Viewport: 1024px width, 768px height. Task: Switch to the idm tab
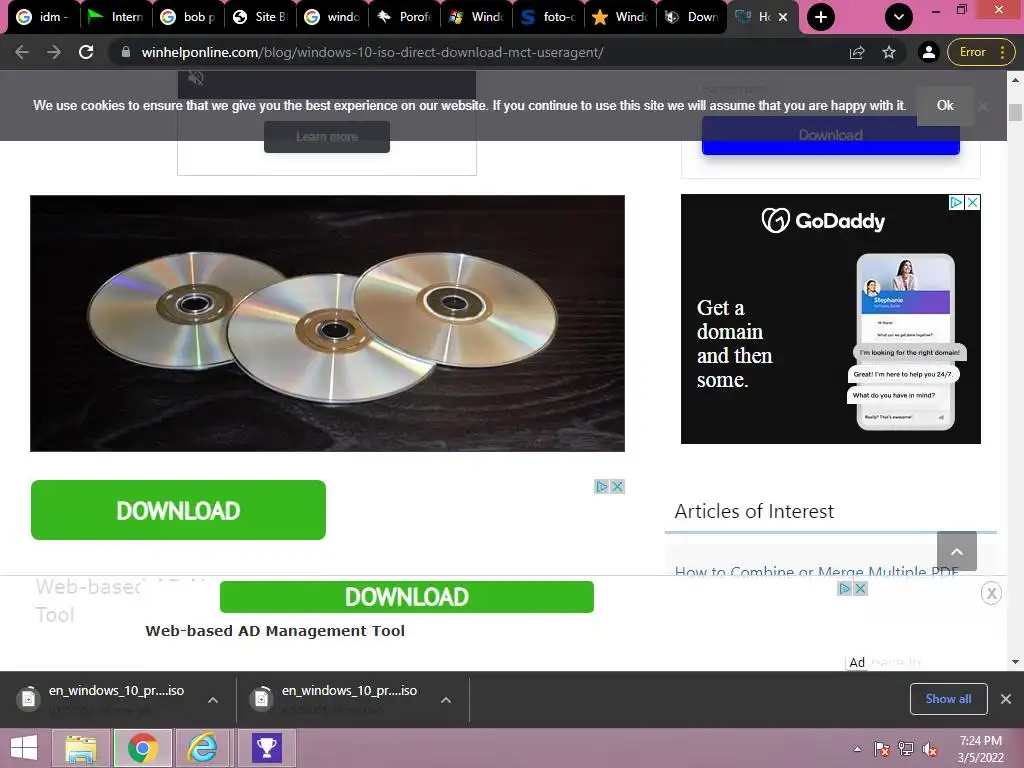coord(43,17)
